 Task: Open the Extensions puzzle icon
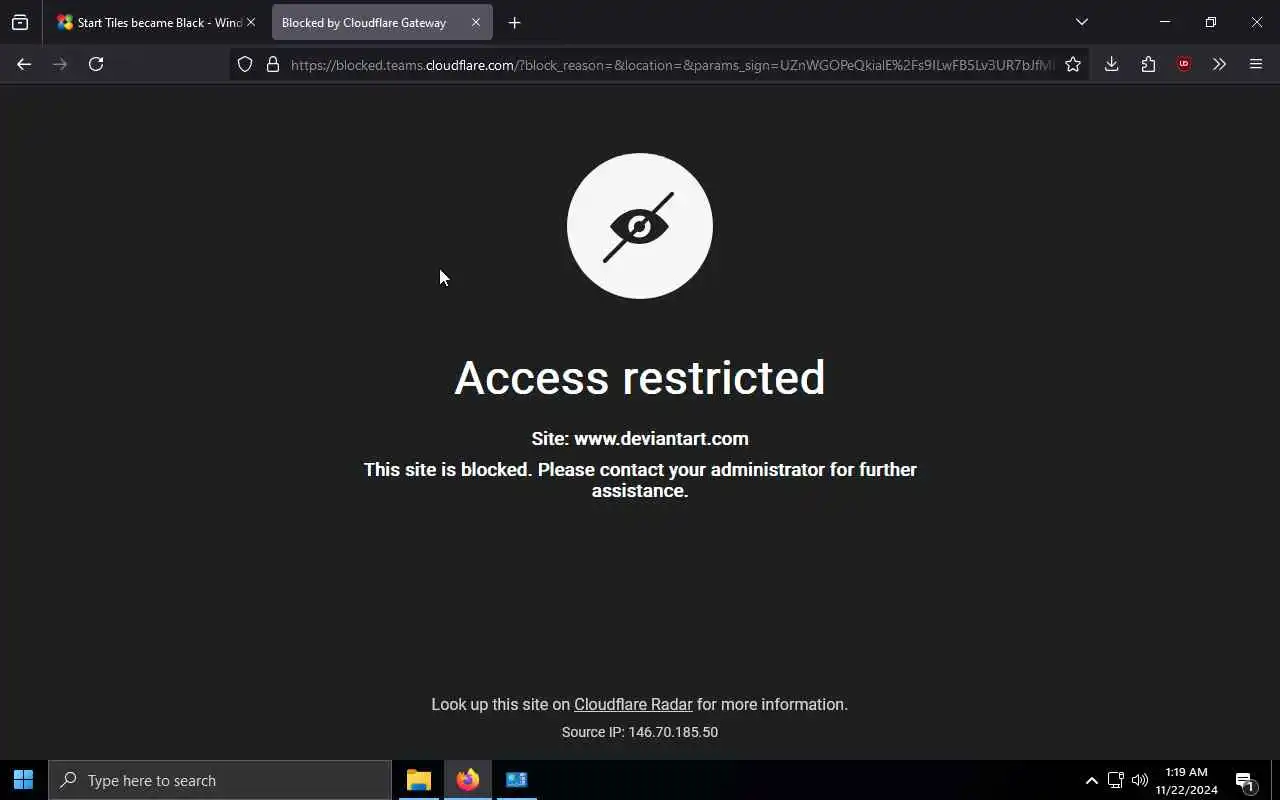pyautogui.click(x=1148, y=64)
